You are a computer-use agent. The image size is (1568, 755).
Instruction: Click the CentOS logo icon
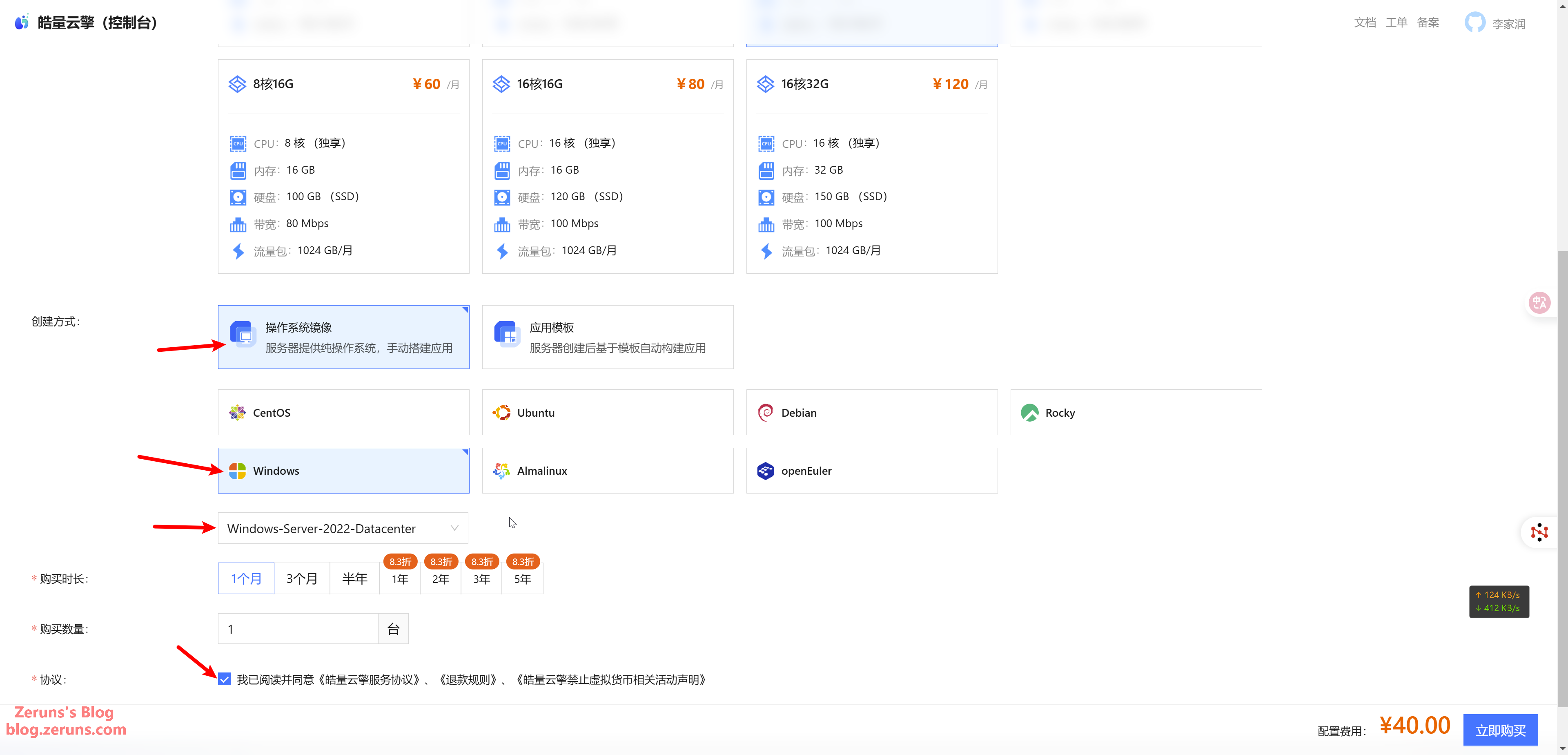tap(237, 412)
